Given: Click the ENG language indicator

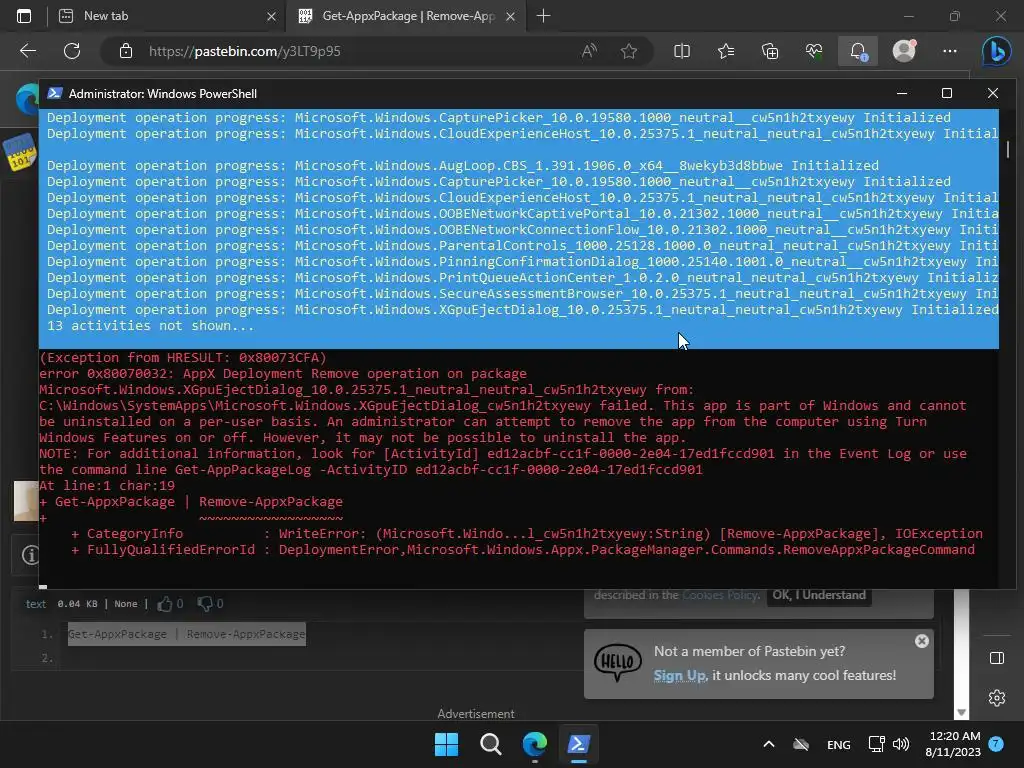Looking at the screenshot, I should pyautogui.click(x=839, y=744).
